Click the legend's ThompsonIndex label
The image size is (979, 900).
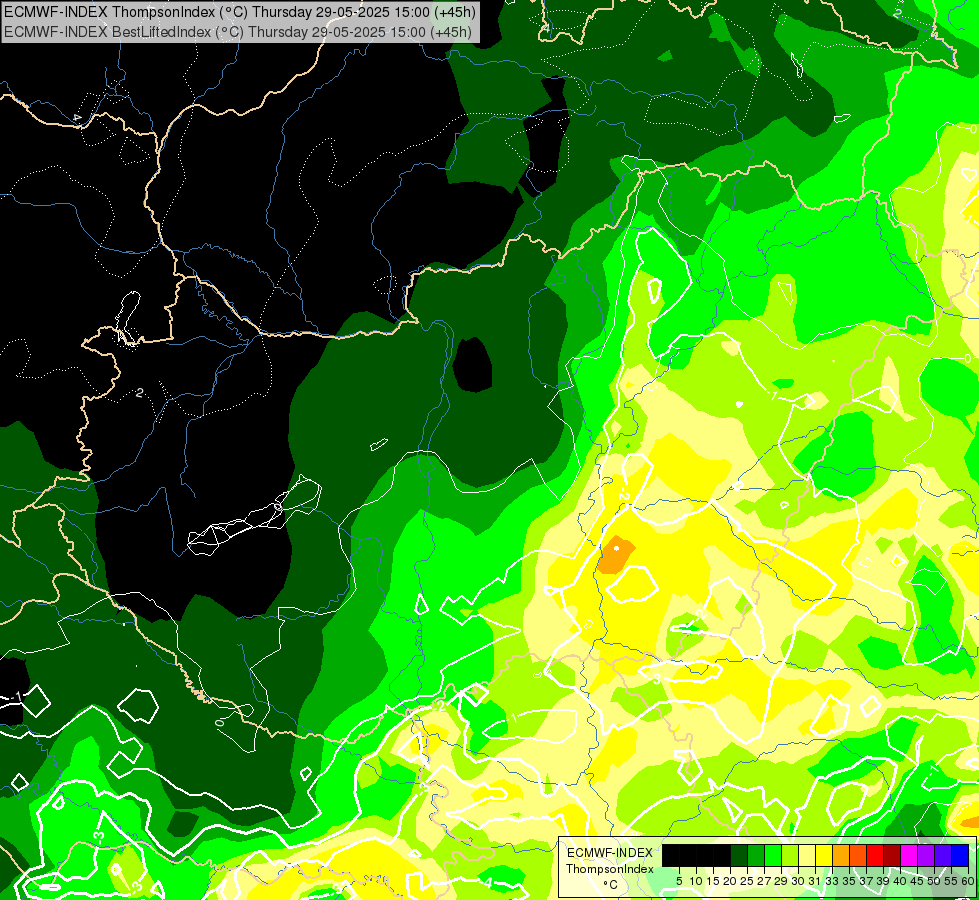610,869
